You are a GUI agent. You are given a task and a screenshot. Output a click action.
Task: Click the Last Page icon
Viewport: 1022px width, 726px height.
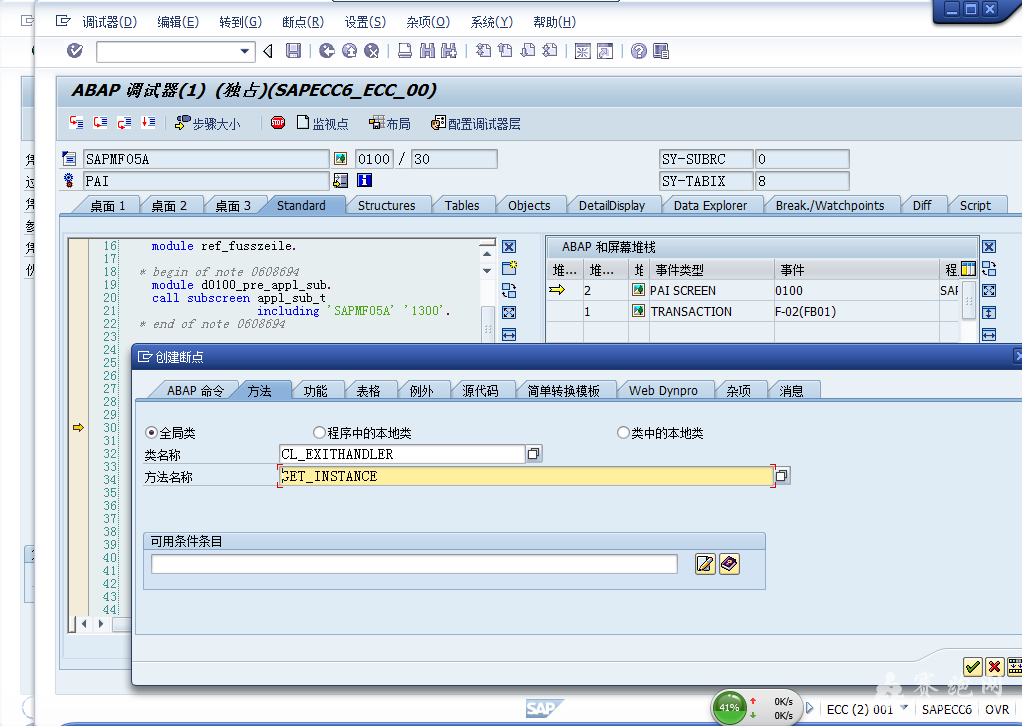[x=549, y=51]
